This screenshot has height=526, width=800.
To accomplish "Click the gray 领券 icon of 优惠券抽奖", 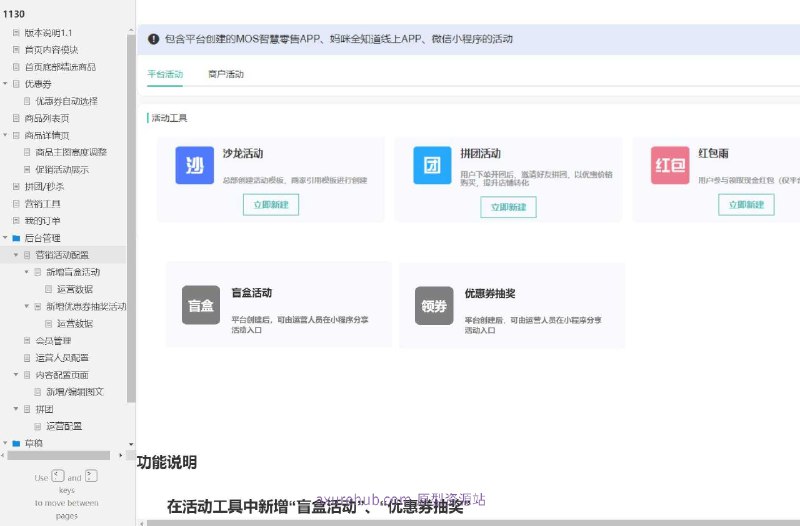I will click(x=434, y=306).
